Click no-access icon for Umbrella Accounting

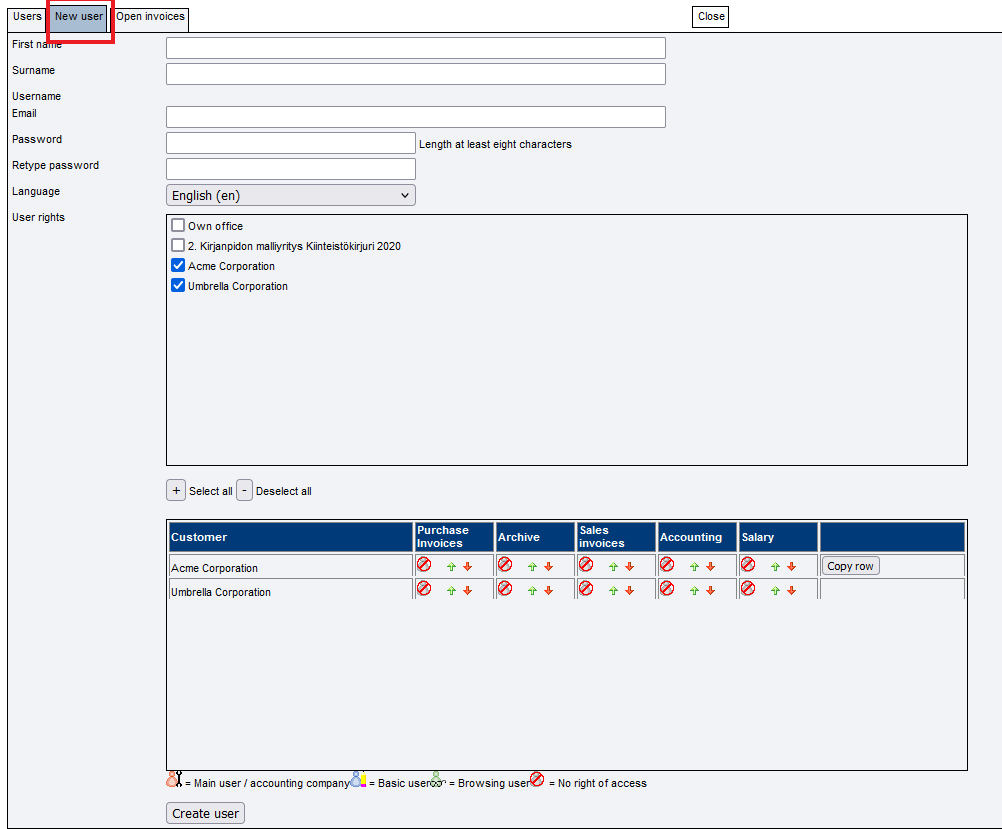pyautogui.click(x=667, y=589)
